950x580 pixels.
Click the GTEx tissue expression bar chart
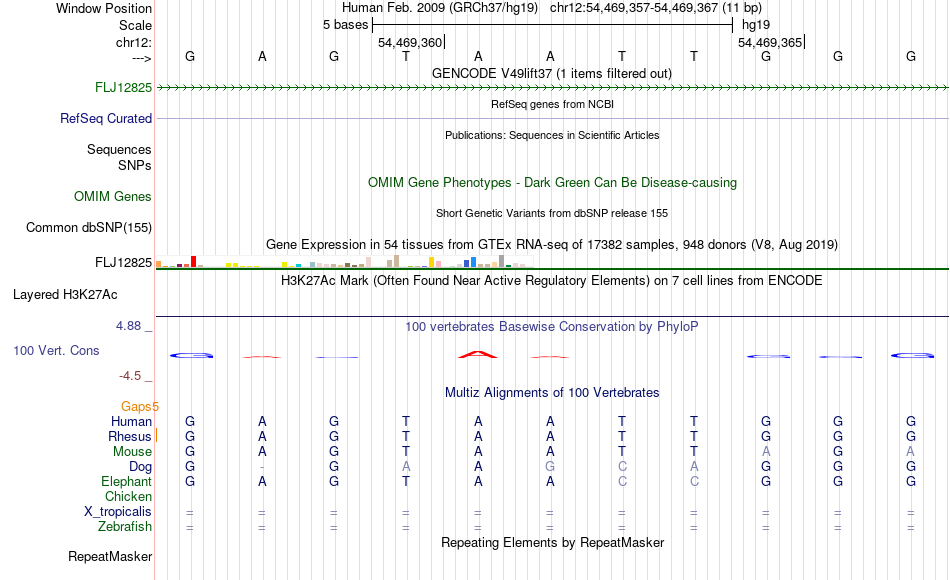[x=344, y=262]
